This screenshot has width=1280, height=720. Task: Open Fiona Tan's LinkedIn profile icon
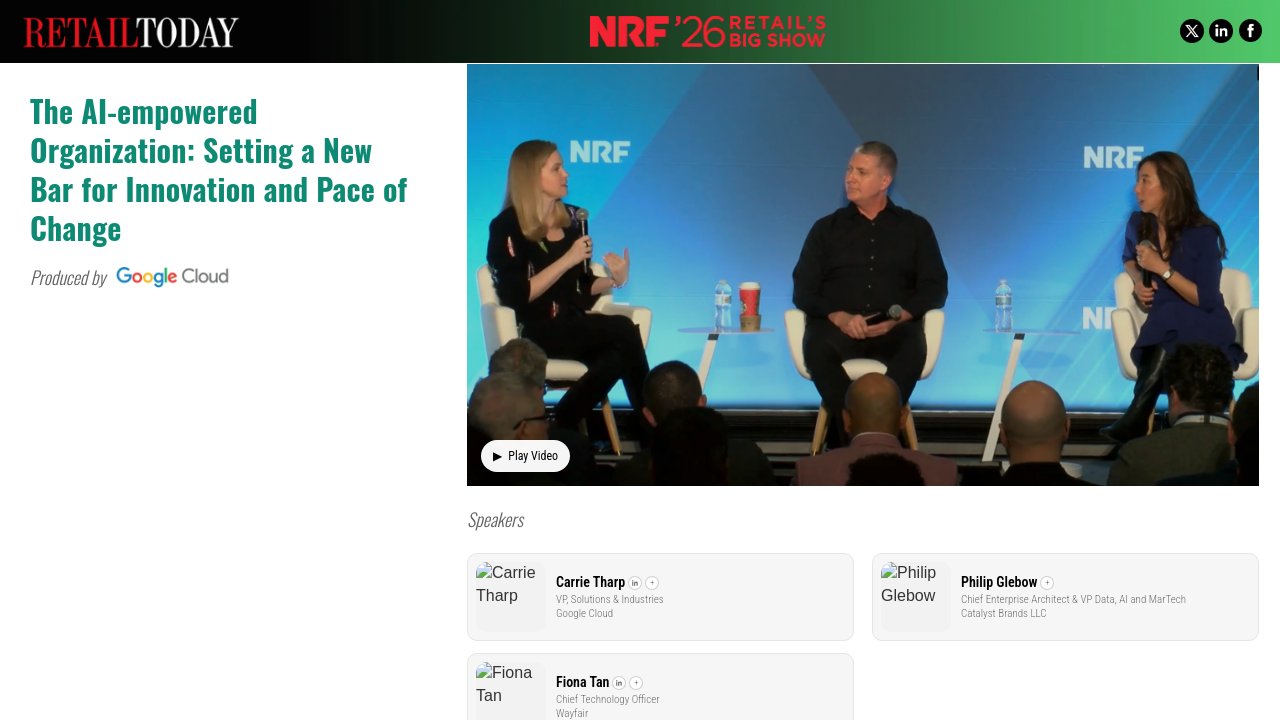click(x=619, y=683)
